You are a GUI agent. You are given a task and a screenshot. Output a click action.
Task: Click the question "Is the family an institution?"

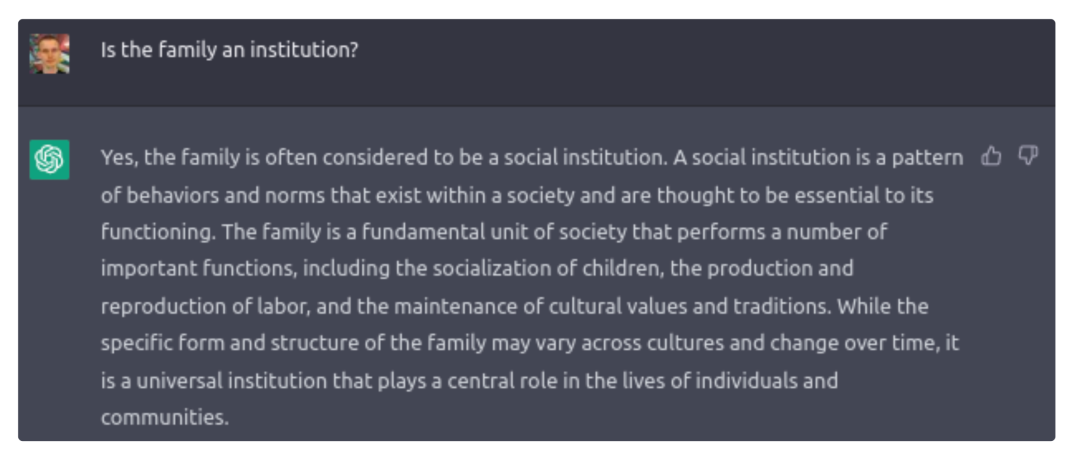(229, 50)
